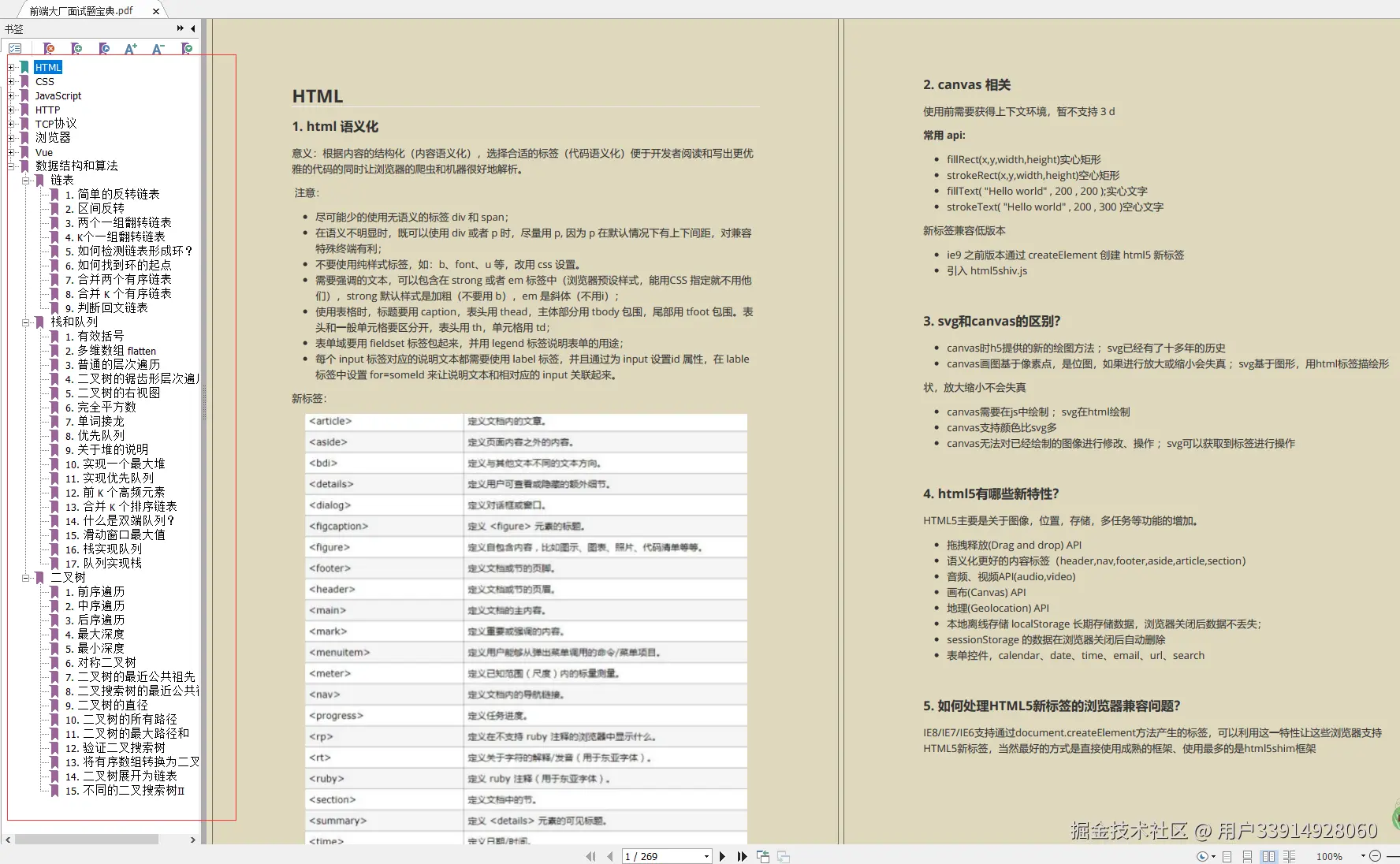
Task: Open the 数据结构和算法 bookmark
Action: [76, 166]
